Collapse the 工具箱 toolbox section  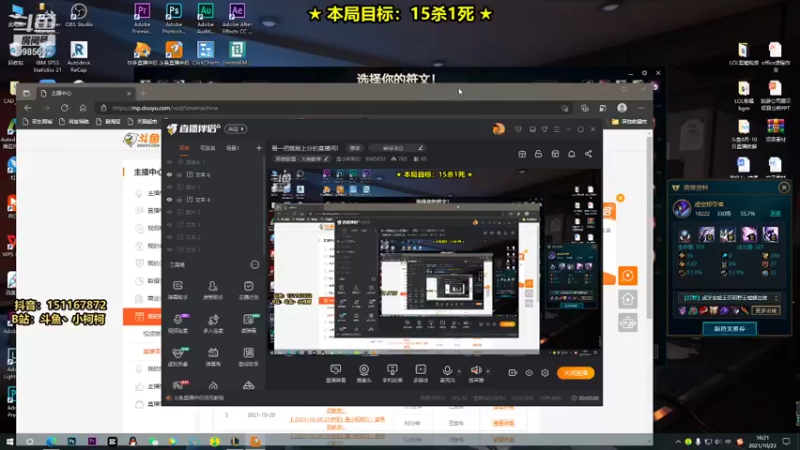(255, 264)
